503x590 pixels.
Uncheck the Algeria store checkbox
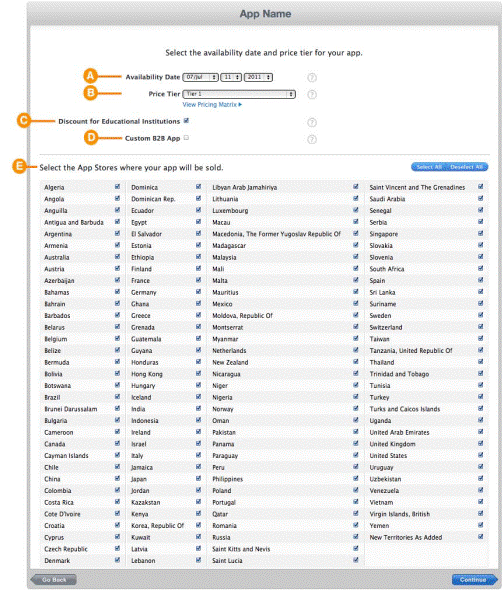(117, 187)
